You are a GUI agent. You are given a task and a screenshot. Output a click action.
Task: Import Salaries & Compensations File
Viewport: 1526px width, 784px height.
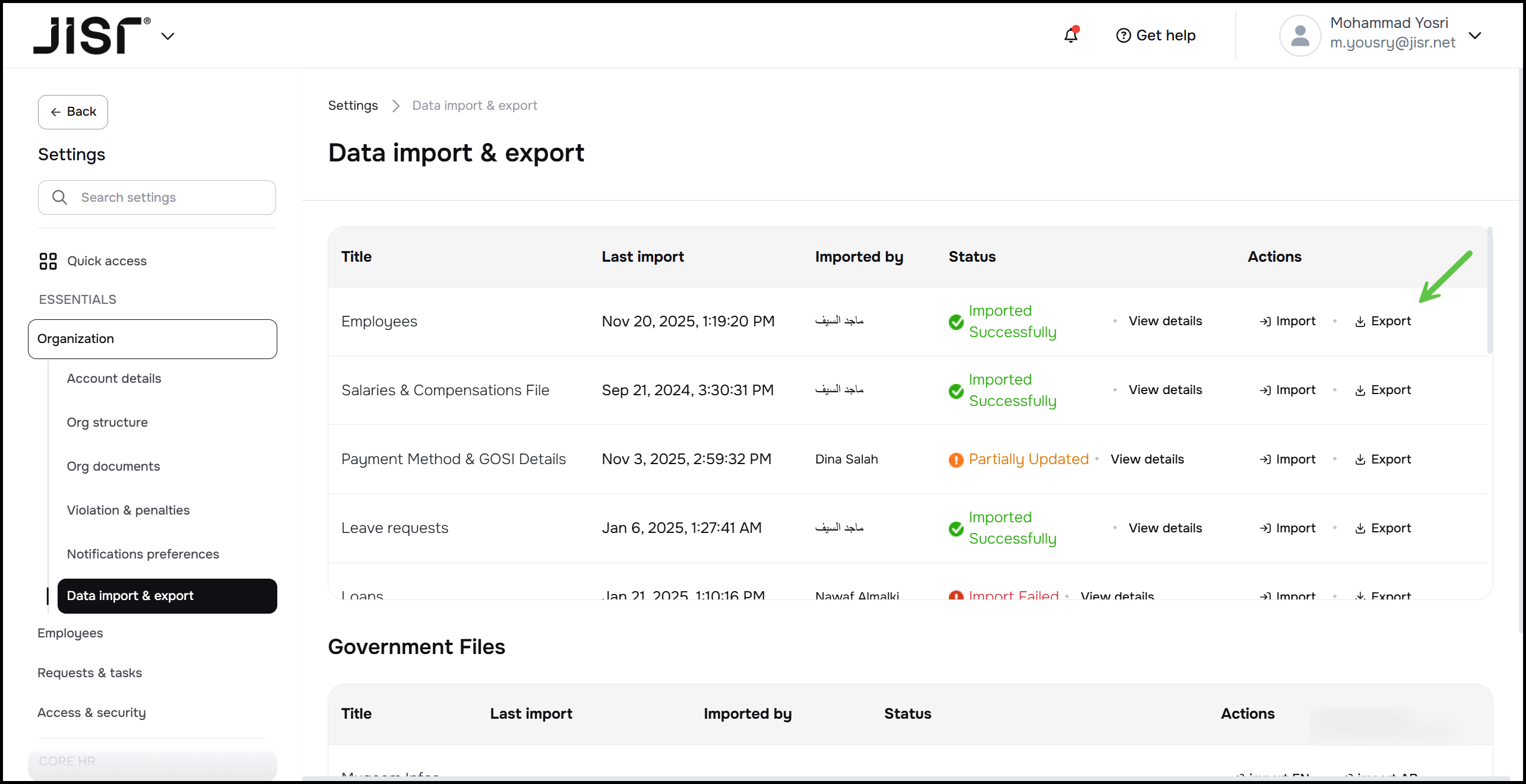1287,391
